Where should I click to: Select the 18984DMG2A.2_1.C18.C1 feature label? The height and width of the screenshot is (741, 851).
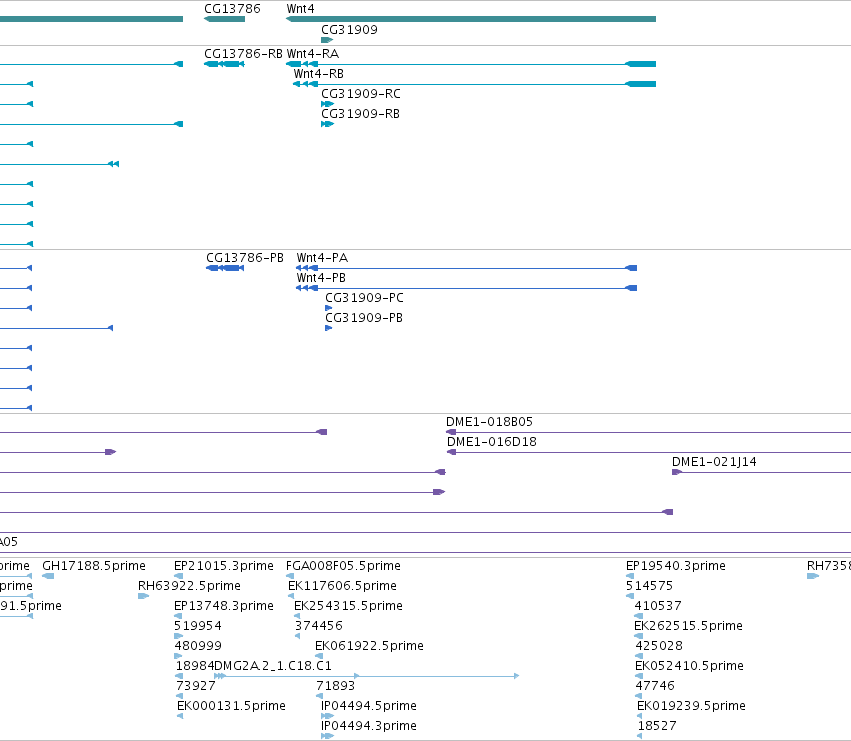[253, 666]
